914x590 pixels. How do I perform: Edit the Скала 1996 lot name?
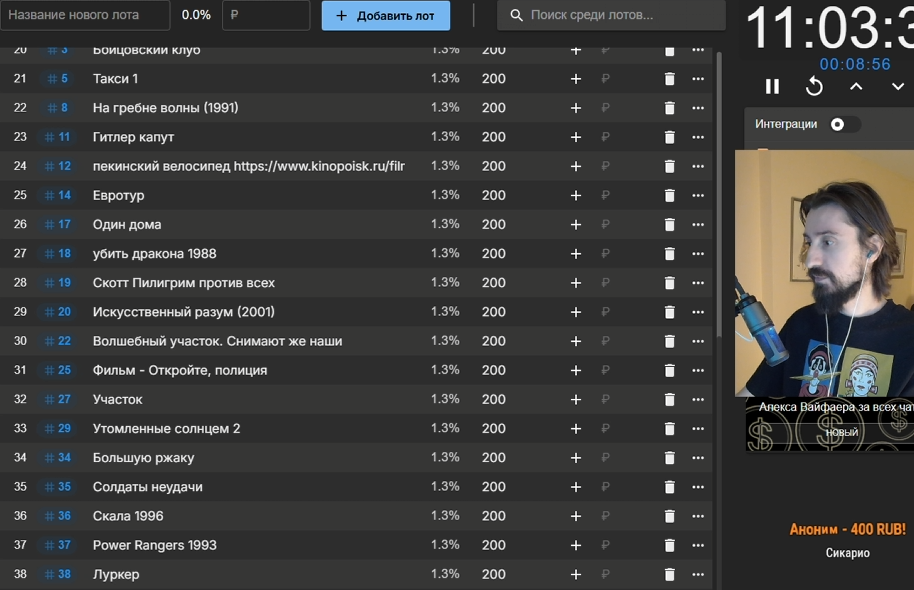pos(128,516)
